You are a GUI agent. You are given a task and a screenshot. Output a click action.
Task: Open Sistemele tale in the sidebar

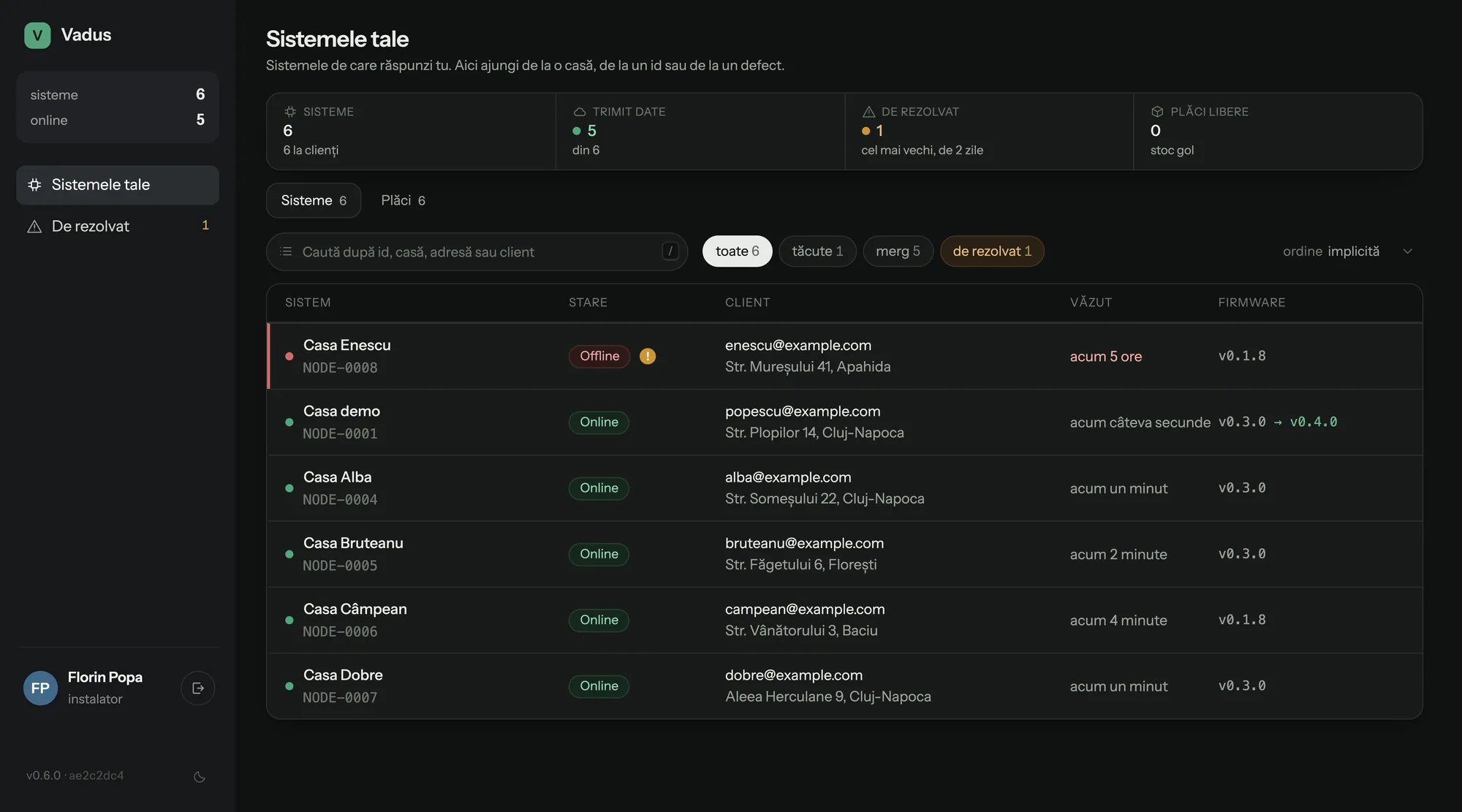click(118, 185)
